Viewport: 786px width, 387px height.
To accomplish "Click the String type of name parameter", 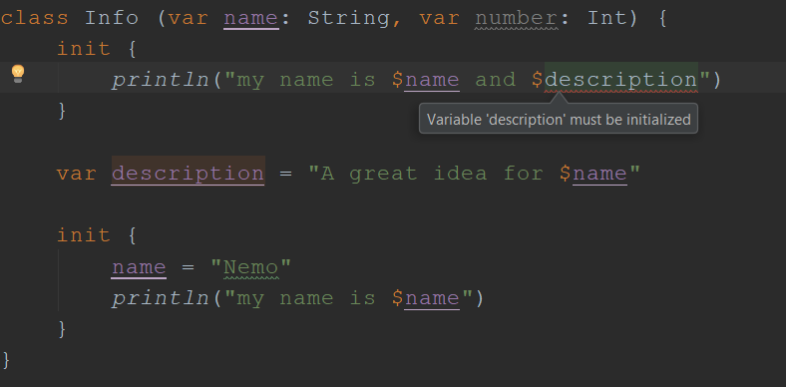I will [349, 18].
